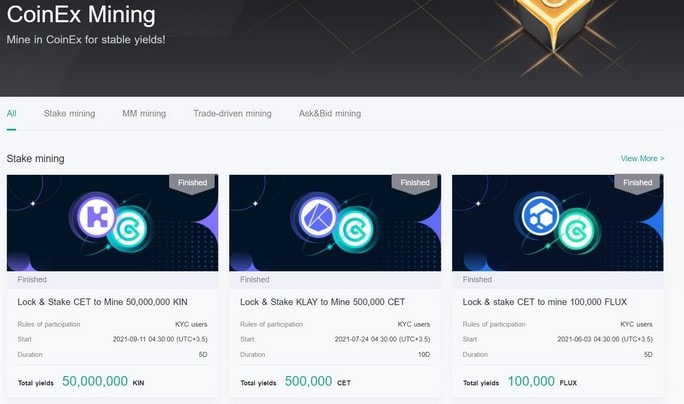Click the KIN coin logo icon

point(96,217)
